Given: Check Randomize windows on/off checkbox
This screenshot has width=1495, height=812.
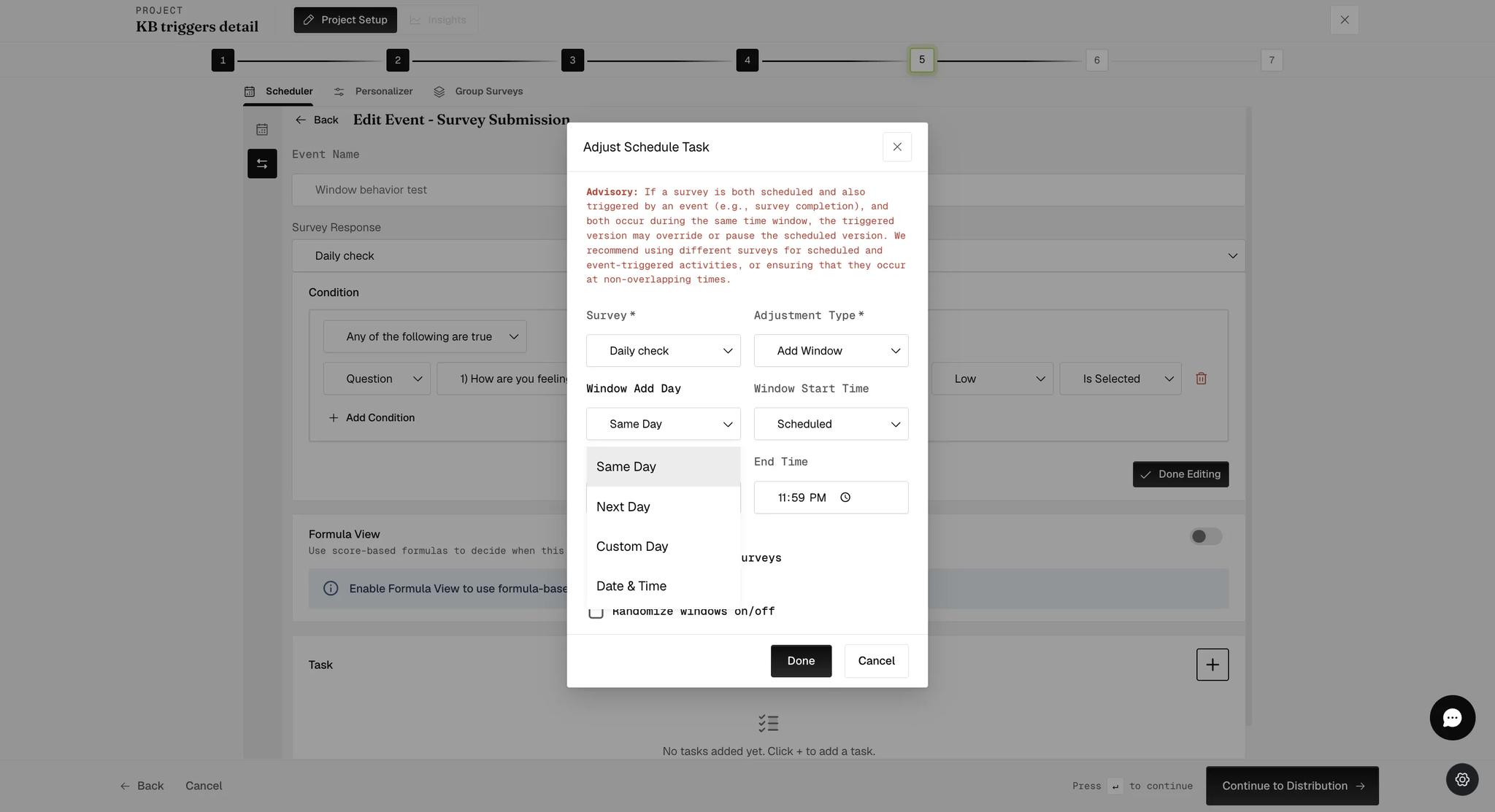Looking at the screenshot, I should [596, 611].
